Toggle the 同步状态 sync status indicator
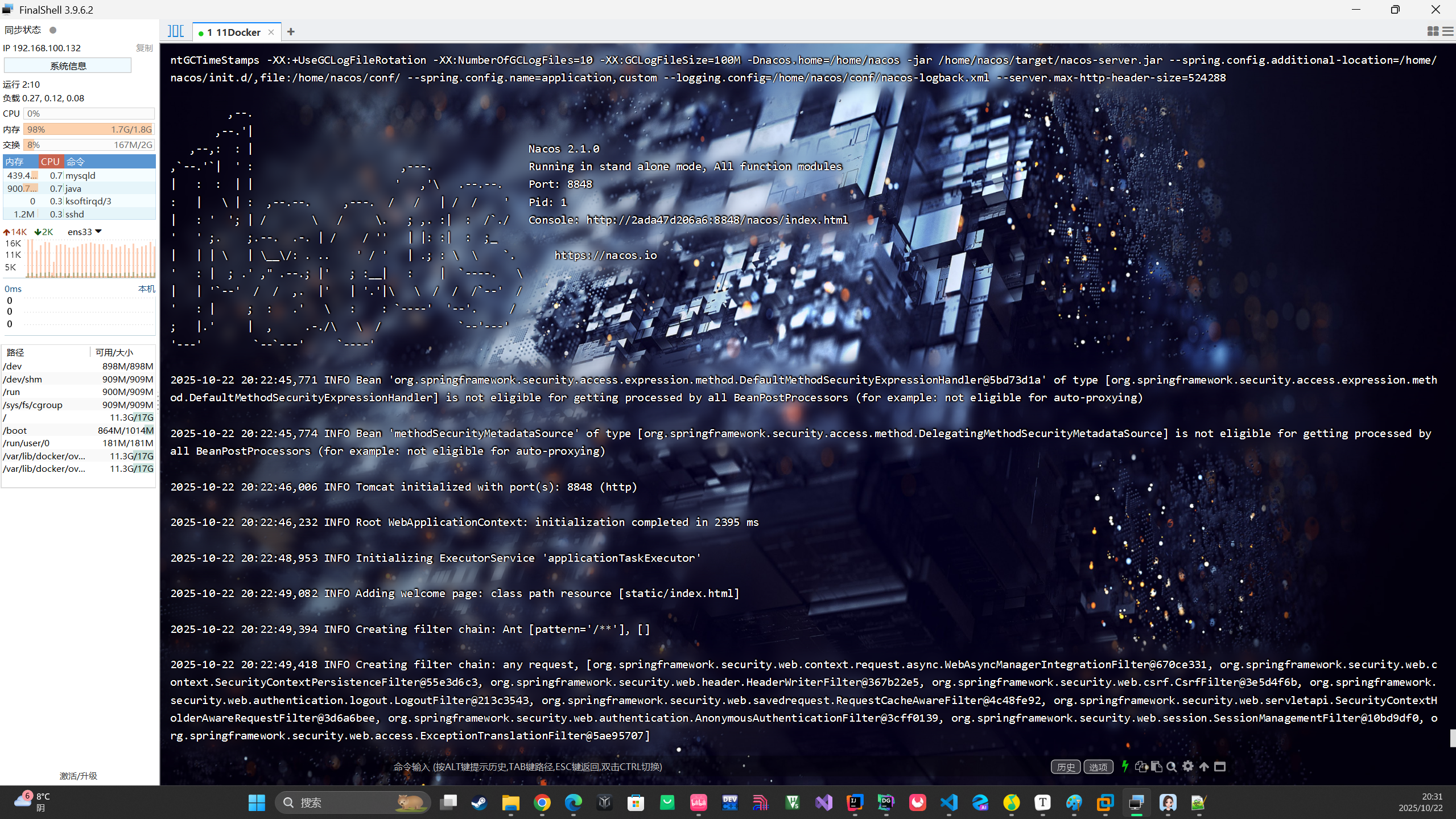 point(52,30)
